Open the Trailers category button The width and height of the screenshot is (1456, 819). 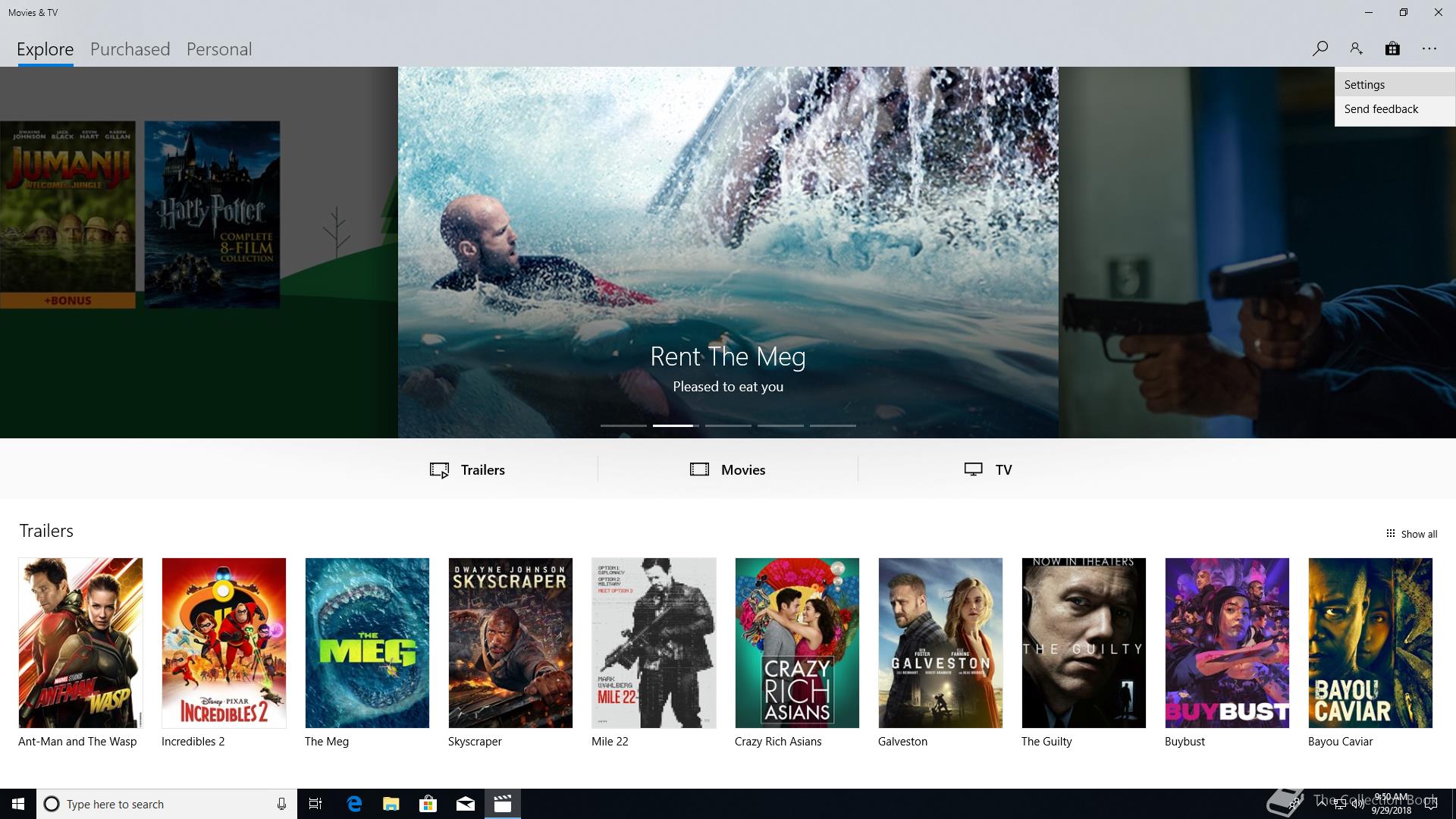467,469
